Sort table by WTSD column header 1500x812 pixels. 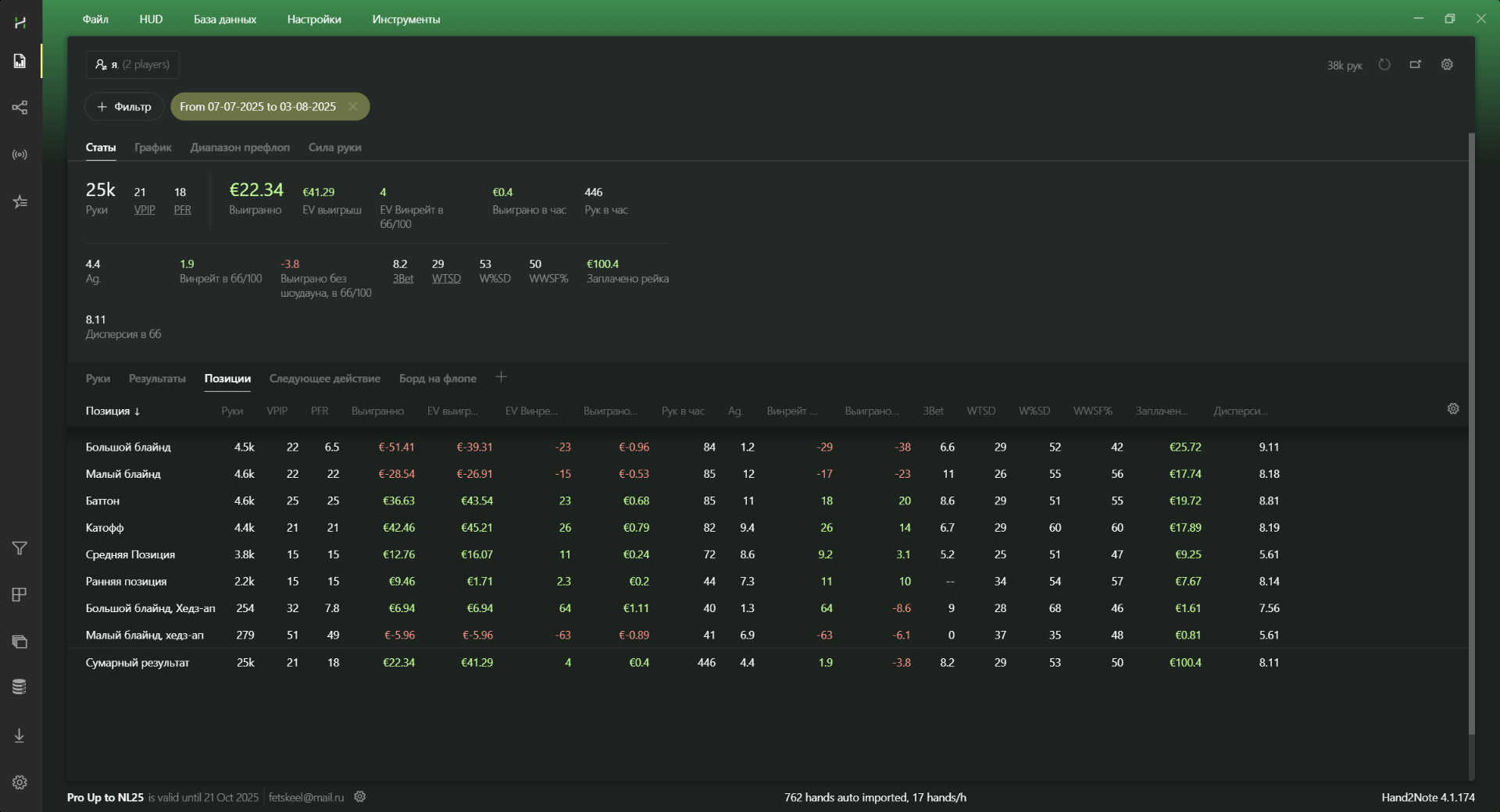point(981,411)
